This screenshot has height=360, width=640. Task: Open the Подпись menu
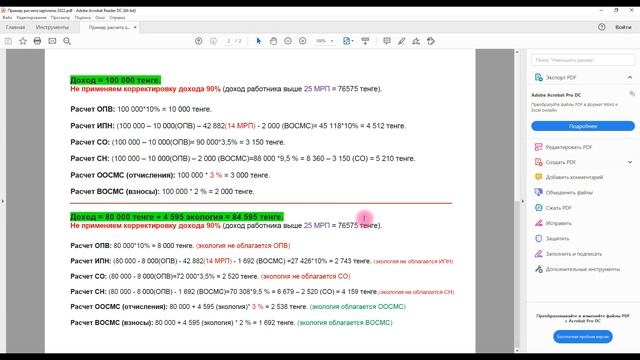point(82,18)
